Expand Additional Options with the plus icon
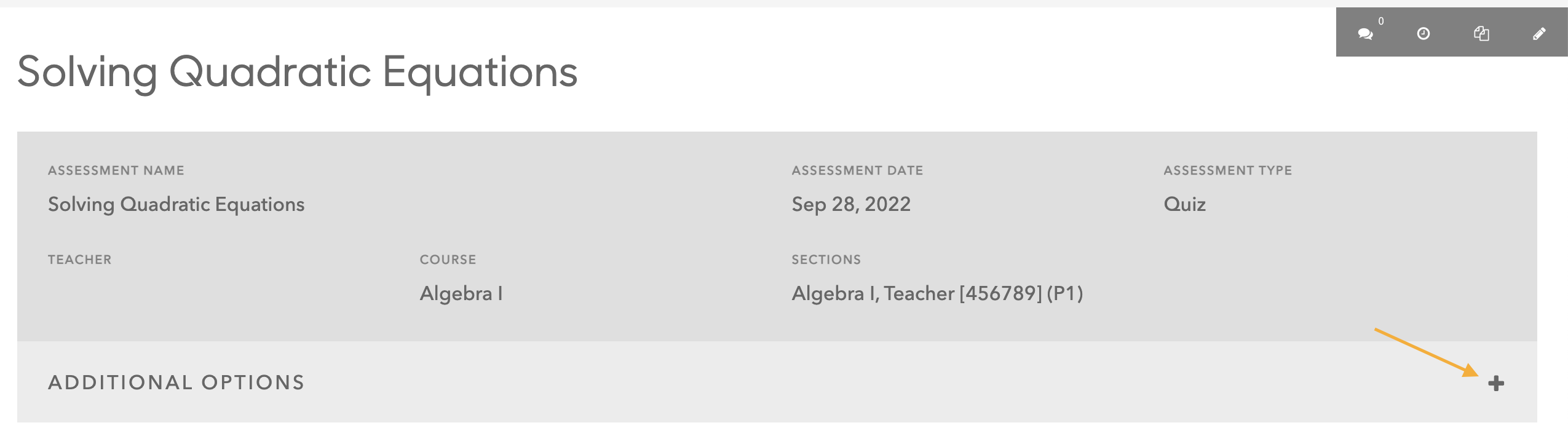 [x=1495, y=384]
